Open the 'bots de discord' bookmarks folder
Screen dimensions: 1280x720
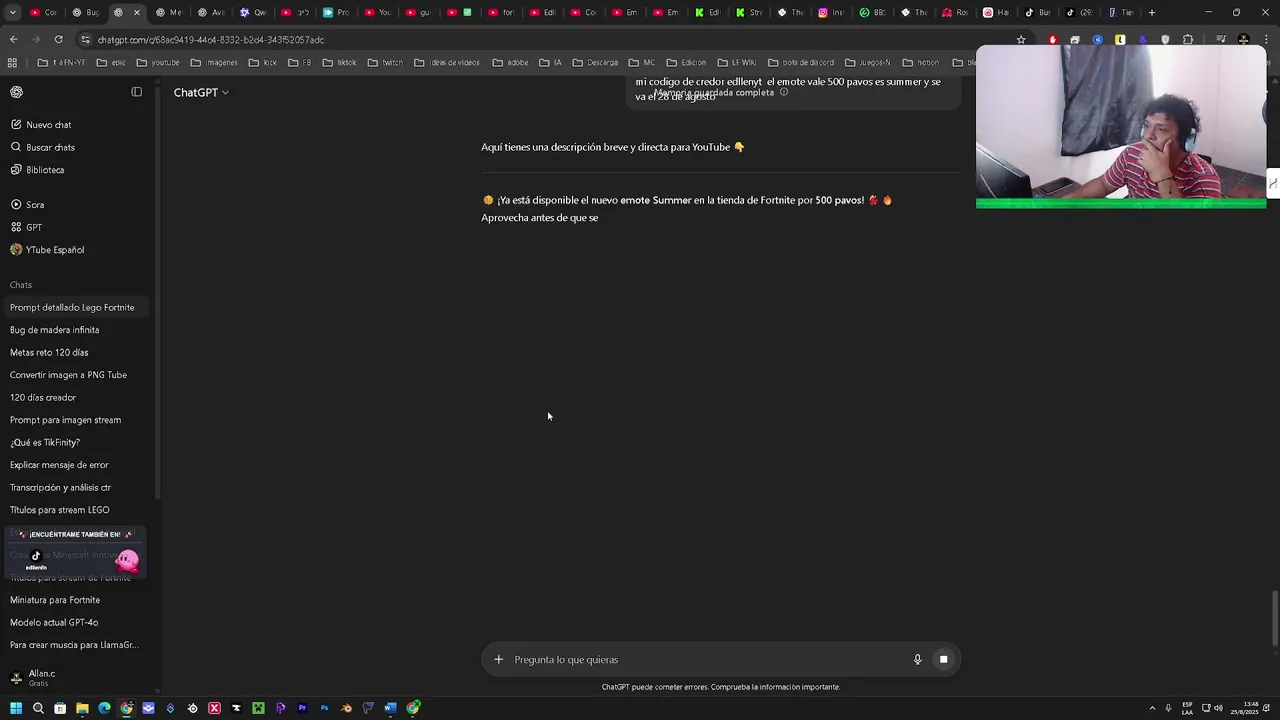pyautogui.click(x=802, y=62)
